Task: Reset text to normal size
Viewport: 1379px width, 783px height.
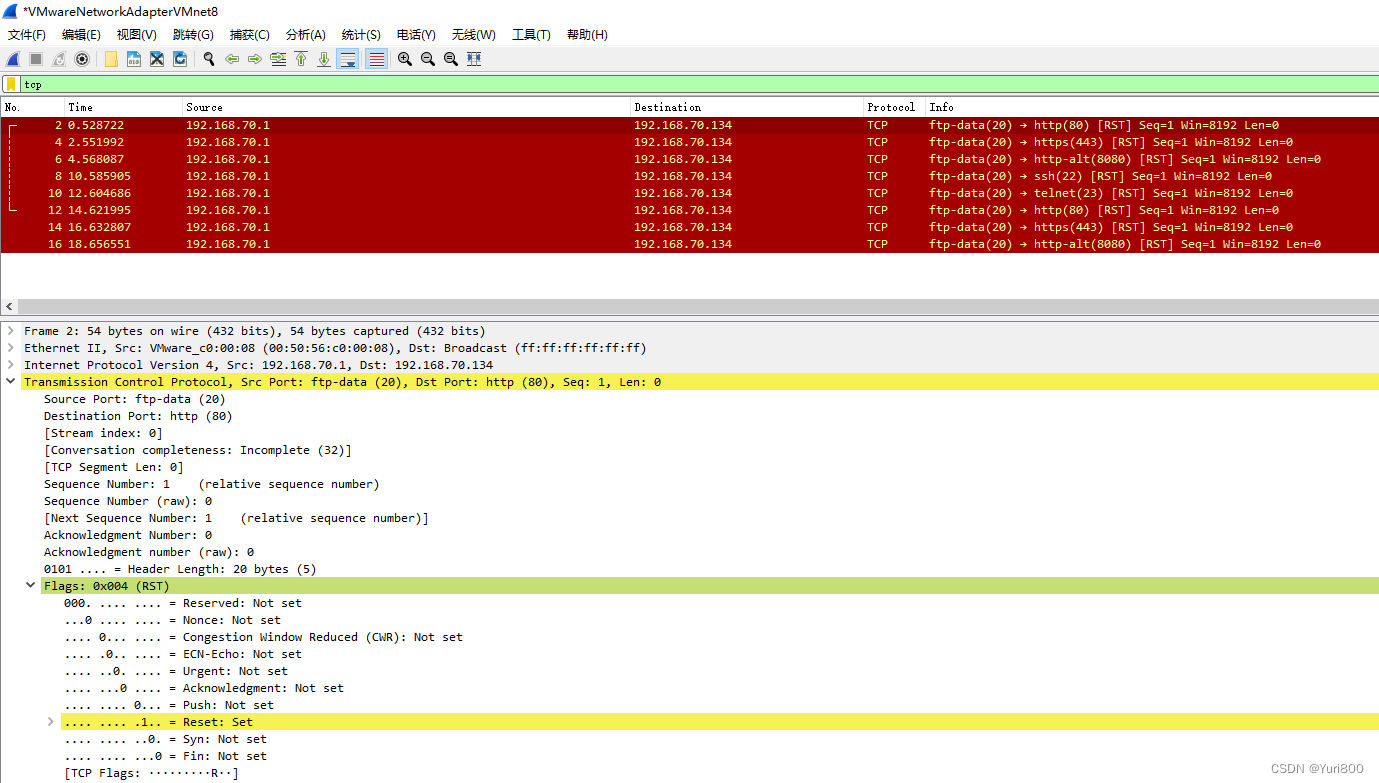Action: 451,59
